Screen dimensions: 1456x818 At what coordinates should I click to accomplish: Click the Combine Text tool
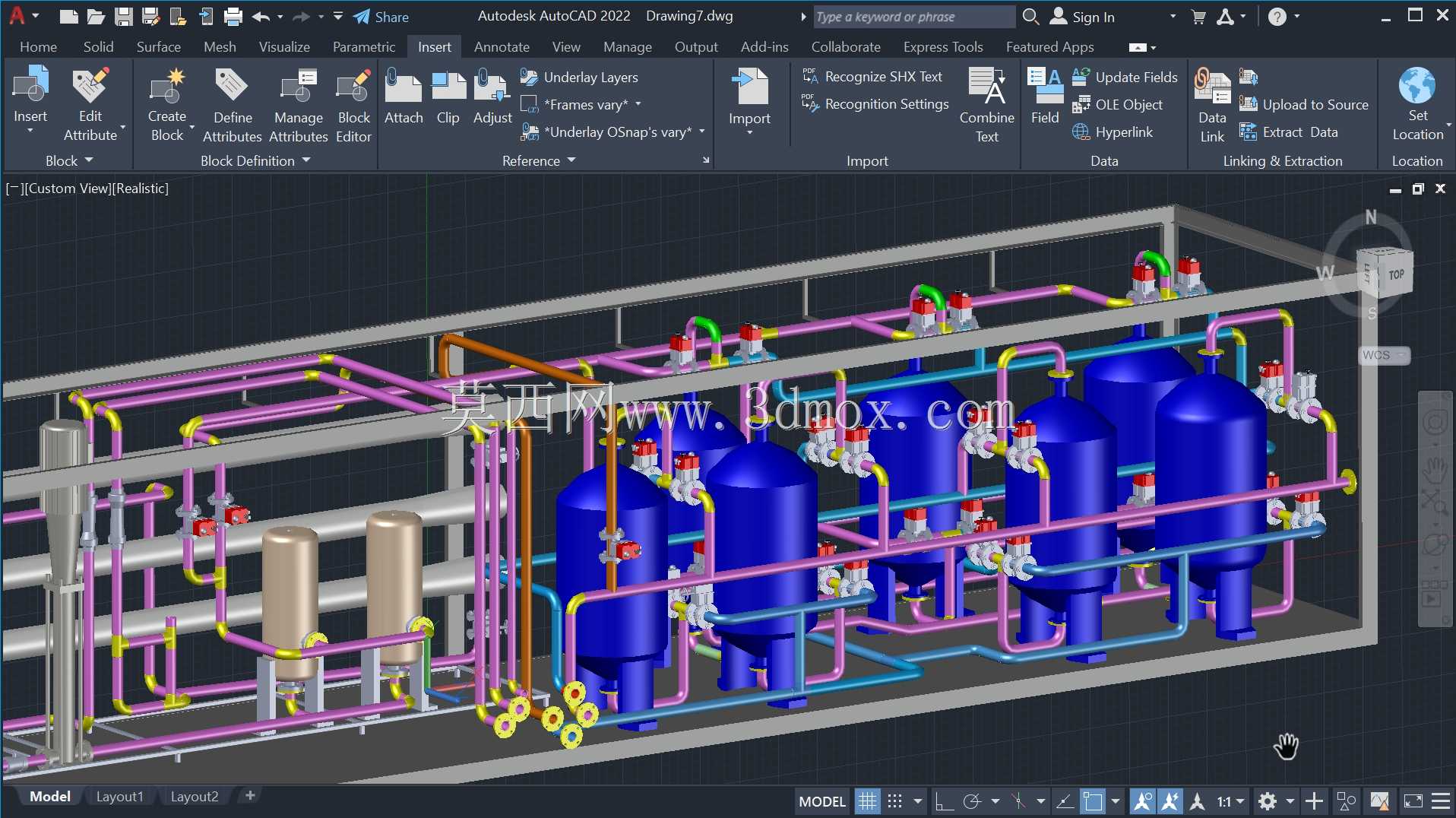[987, 104]
